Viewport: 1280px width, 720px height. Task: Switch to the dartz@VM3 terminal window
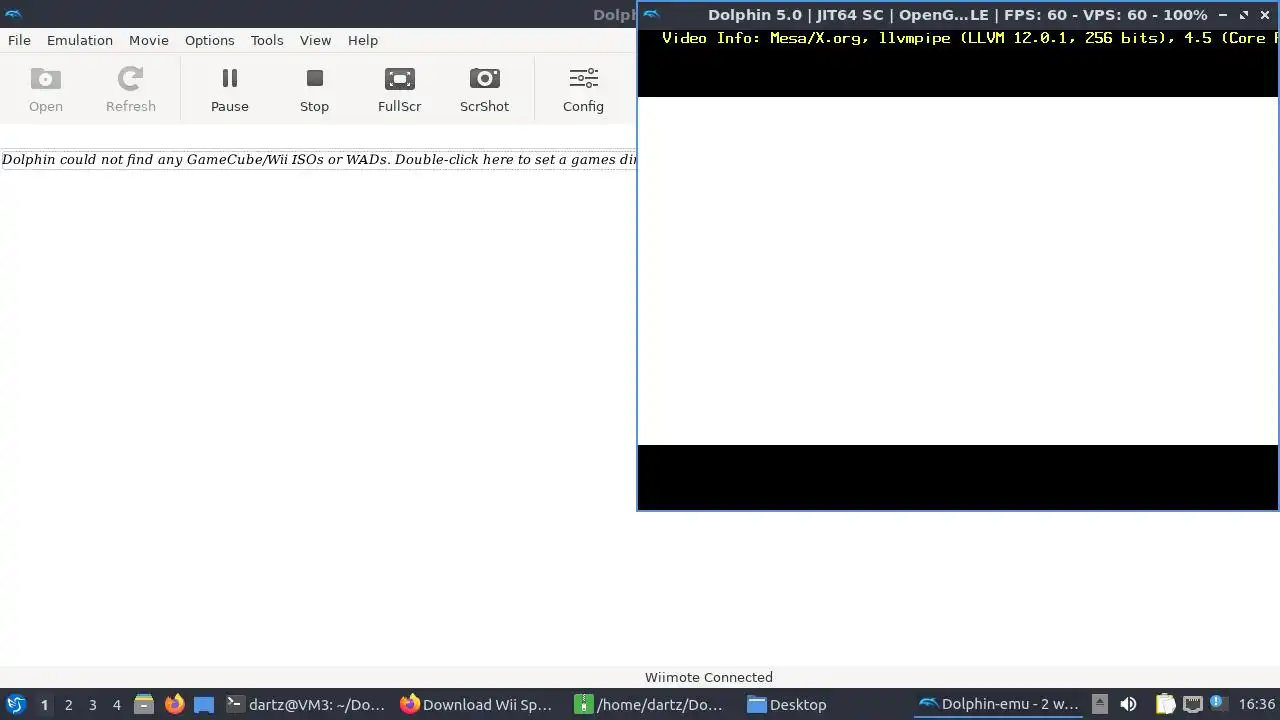(306, 704)
